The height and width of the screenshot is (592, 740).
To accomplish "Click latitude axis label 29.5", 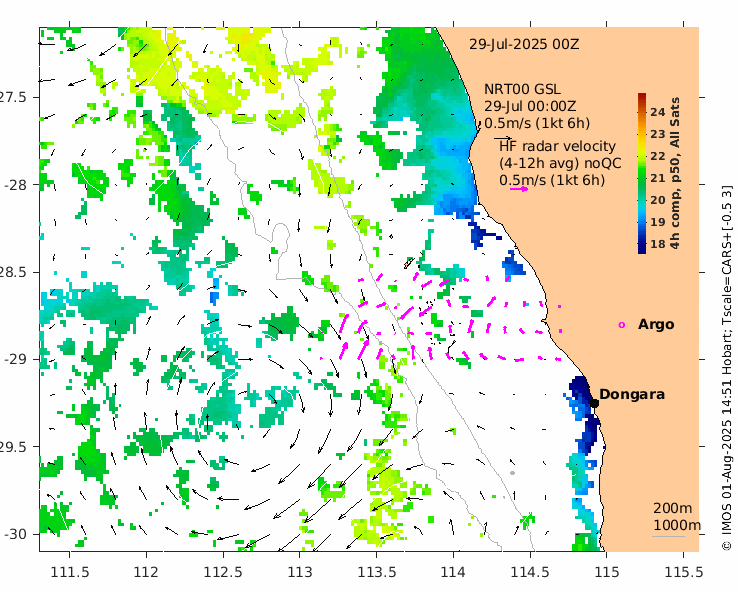I will point(13,447).
